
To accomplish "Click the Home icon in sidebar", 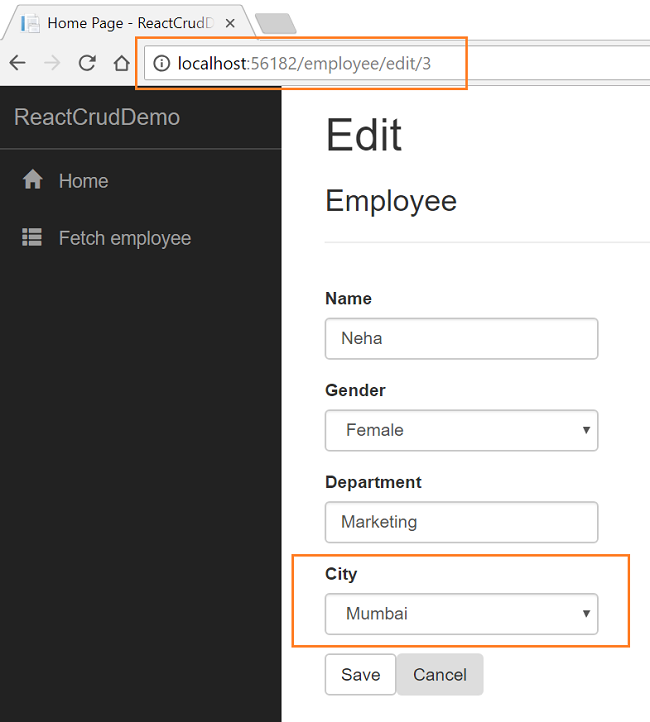I will (x=33, y=180).
